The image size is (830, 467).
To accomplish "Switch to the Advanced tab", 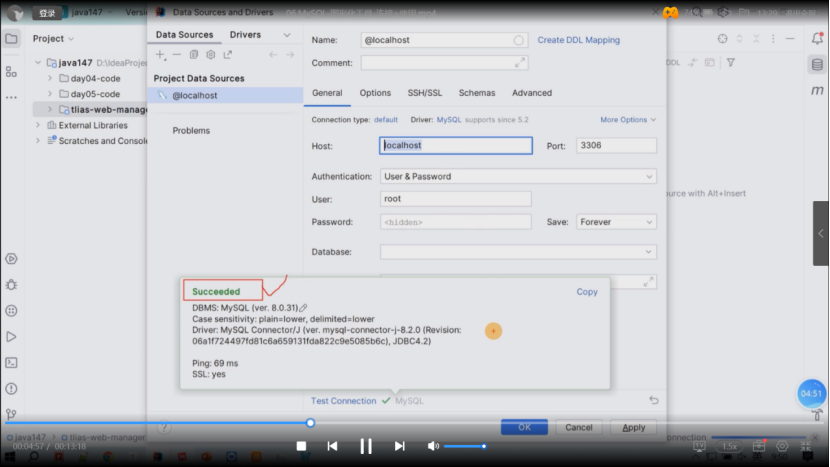I will click(532, 93).
